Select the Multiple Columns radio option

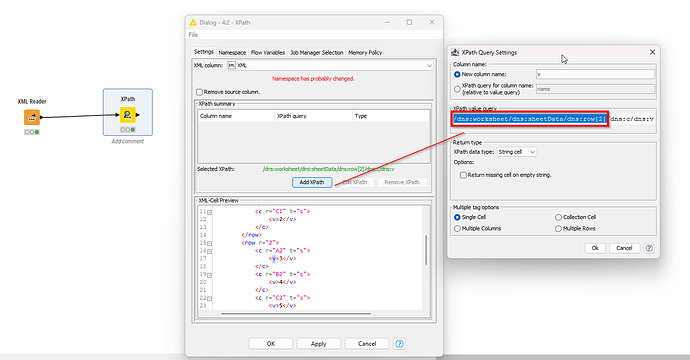tap(457, 228)
